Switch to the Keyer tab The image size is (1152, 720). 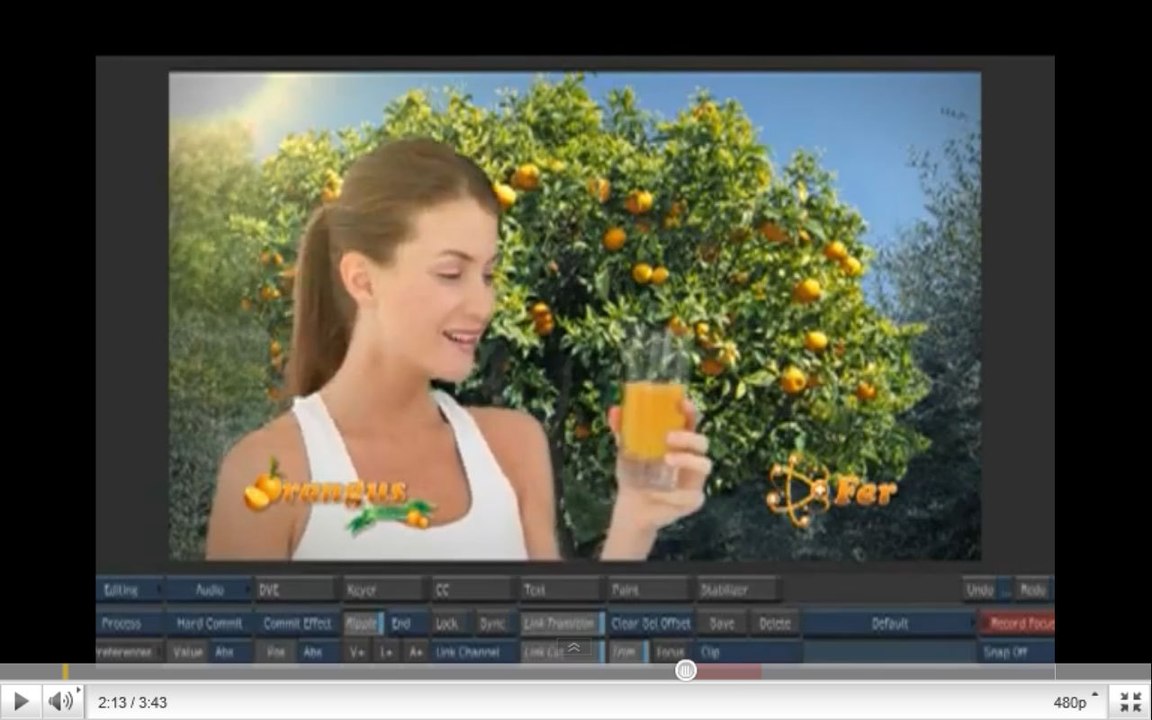click(384, 589)
